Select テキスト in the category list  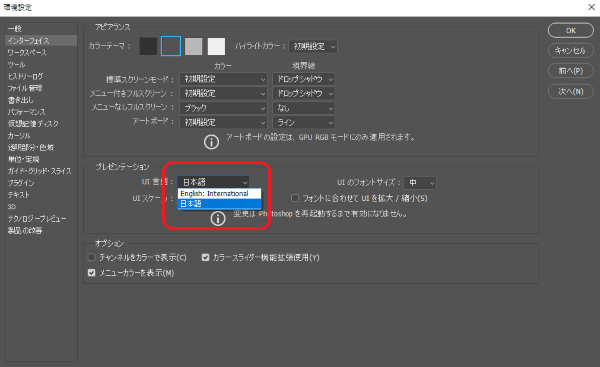coord(41,195)
